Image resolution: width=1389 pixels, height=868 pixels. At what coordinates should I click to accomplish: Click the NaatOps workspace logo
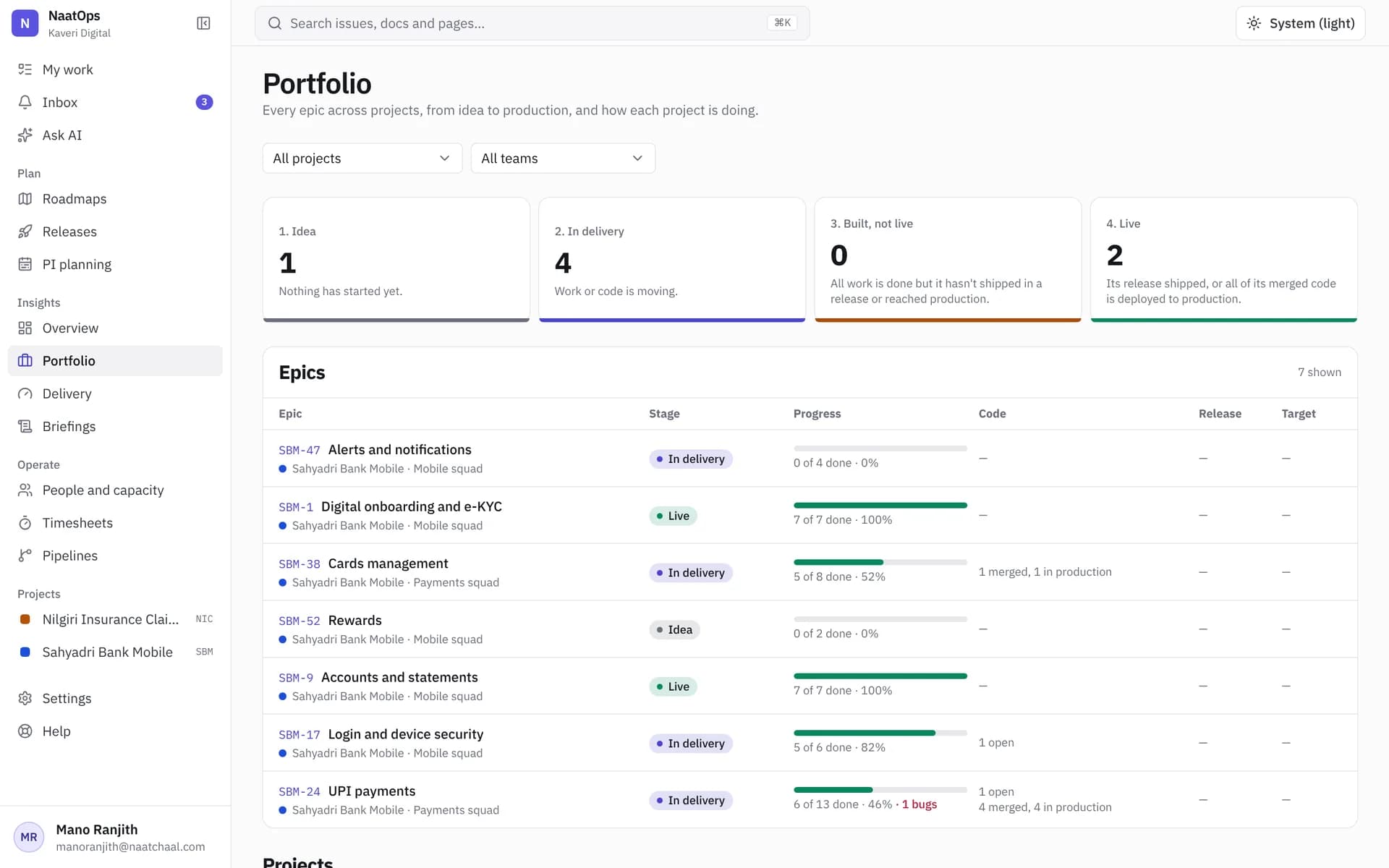[x=25, y=23]
